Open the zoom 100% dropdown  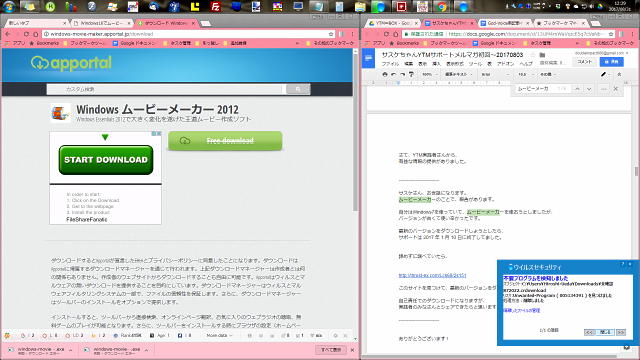click(430, 74)
